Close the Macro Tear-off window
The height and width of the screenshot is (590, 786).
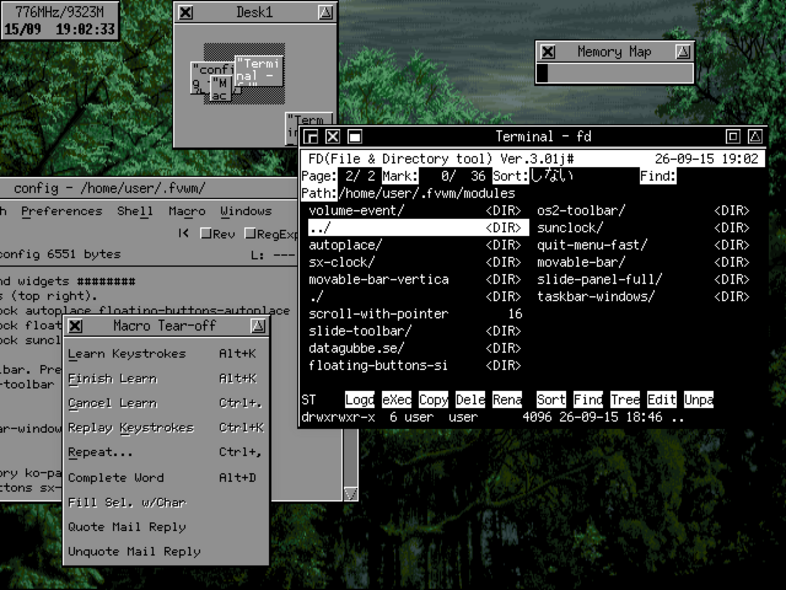point(75,326)
